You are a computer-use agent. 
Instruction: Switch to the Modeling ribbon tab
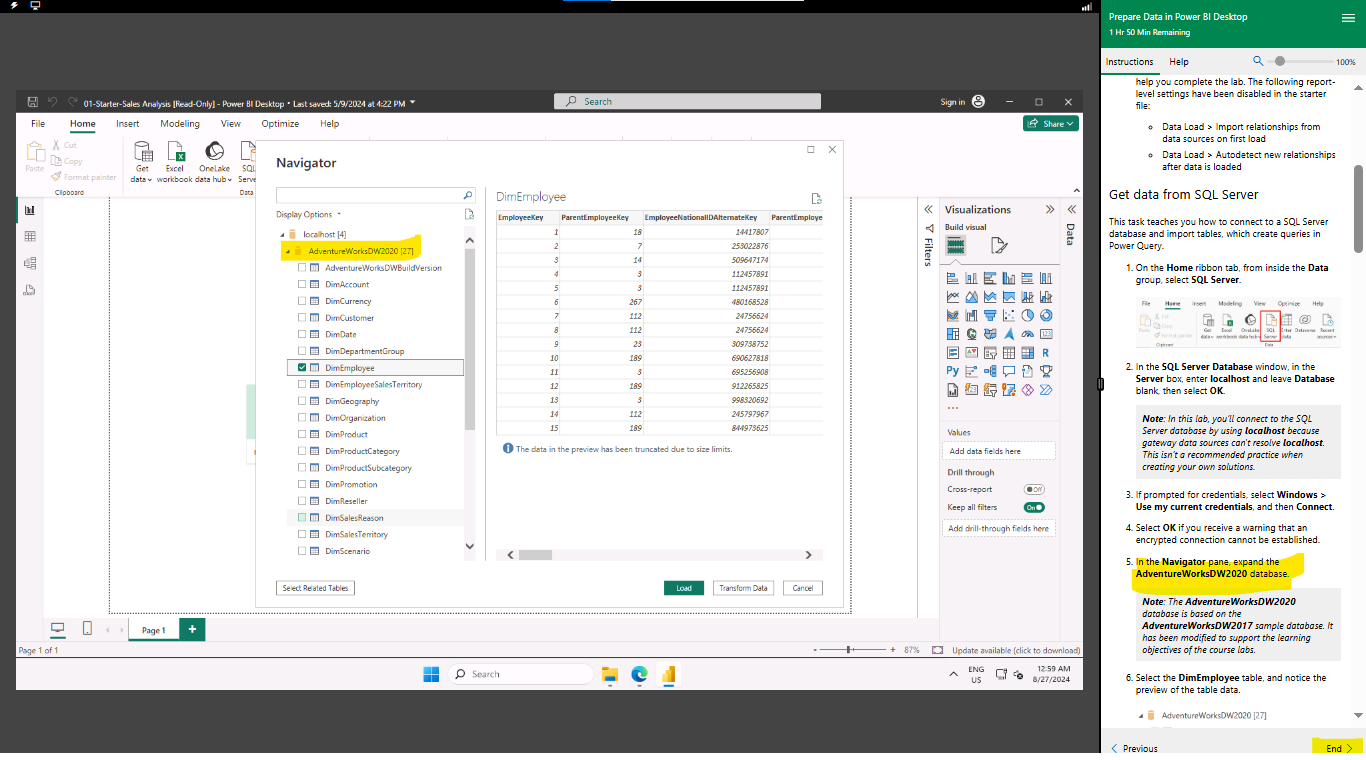pos(180,124)
